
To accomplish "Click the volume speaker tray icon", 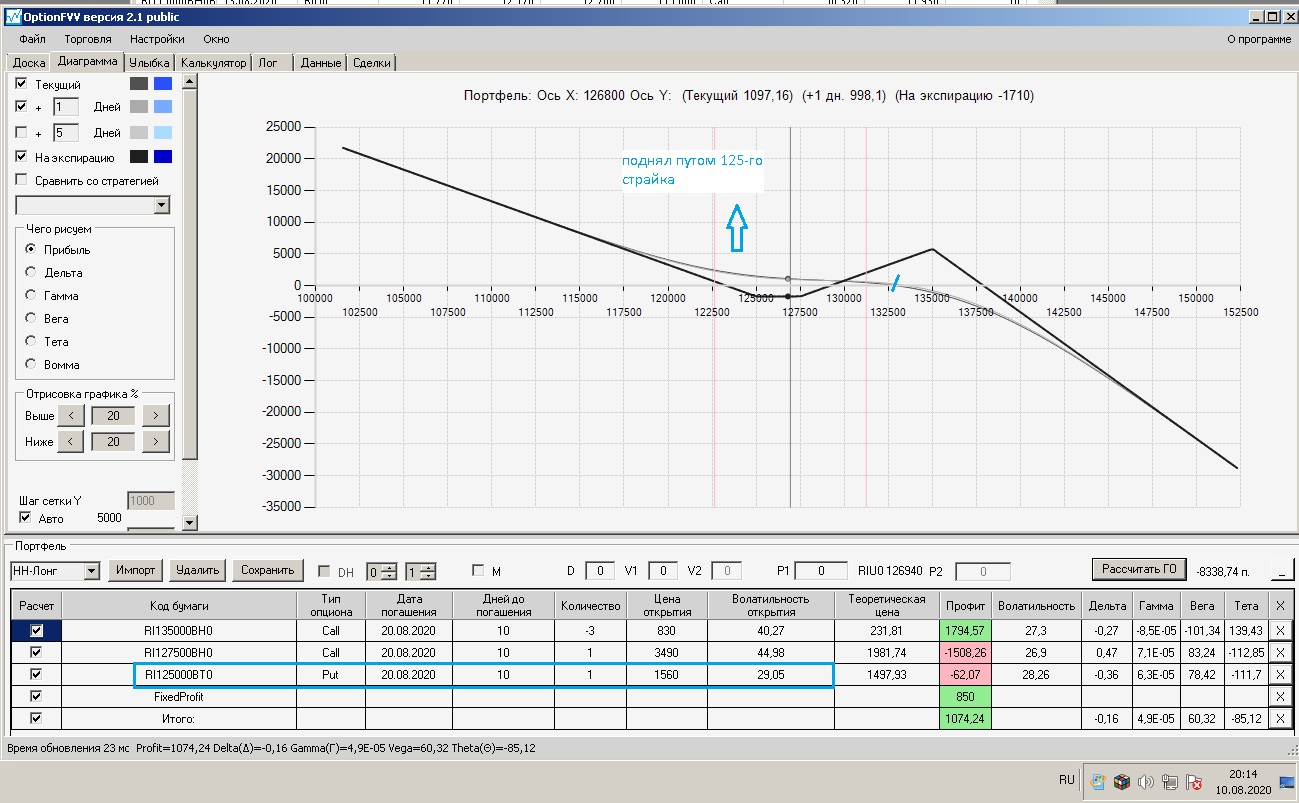I will pyautogui.click(x=1145, y=782).
